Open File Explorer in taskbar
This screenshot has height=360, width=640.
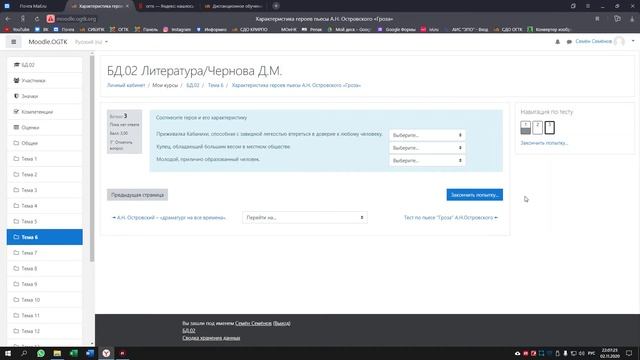(x=57, y=353)
